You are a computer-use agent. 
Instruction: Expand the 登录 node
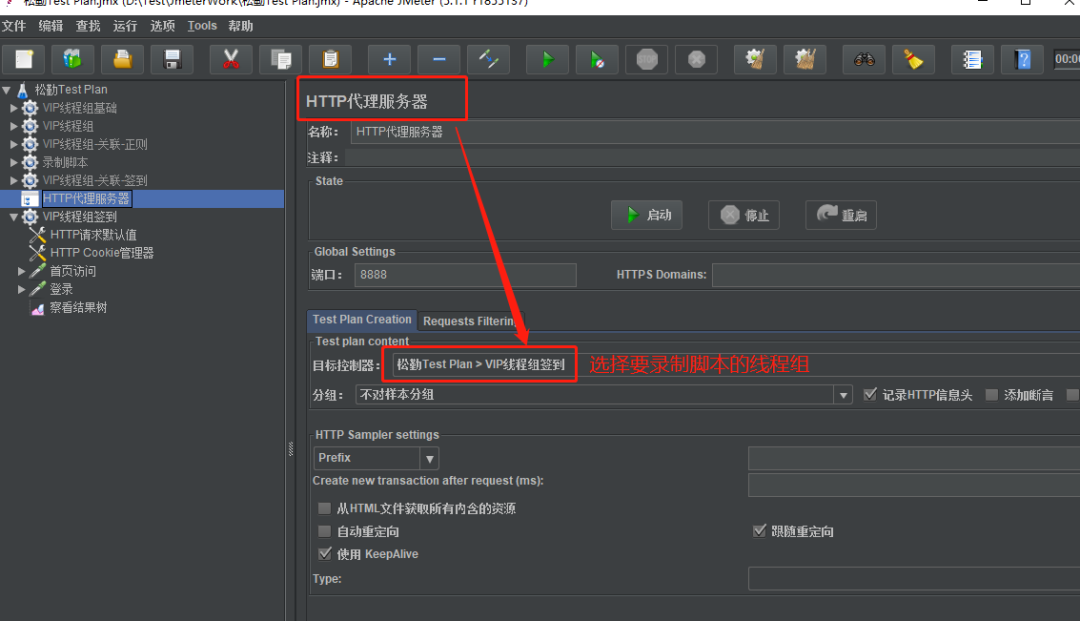(x=21, y=289)
